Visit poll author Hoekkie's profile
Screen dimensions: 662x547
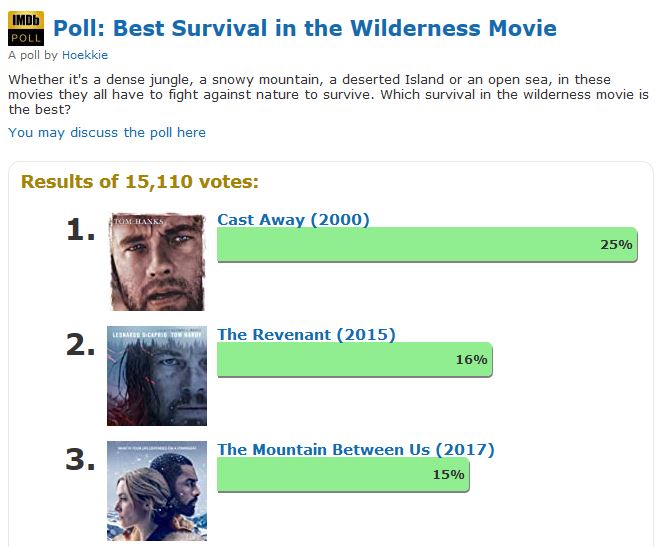[x=85, y=55]
